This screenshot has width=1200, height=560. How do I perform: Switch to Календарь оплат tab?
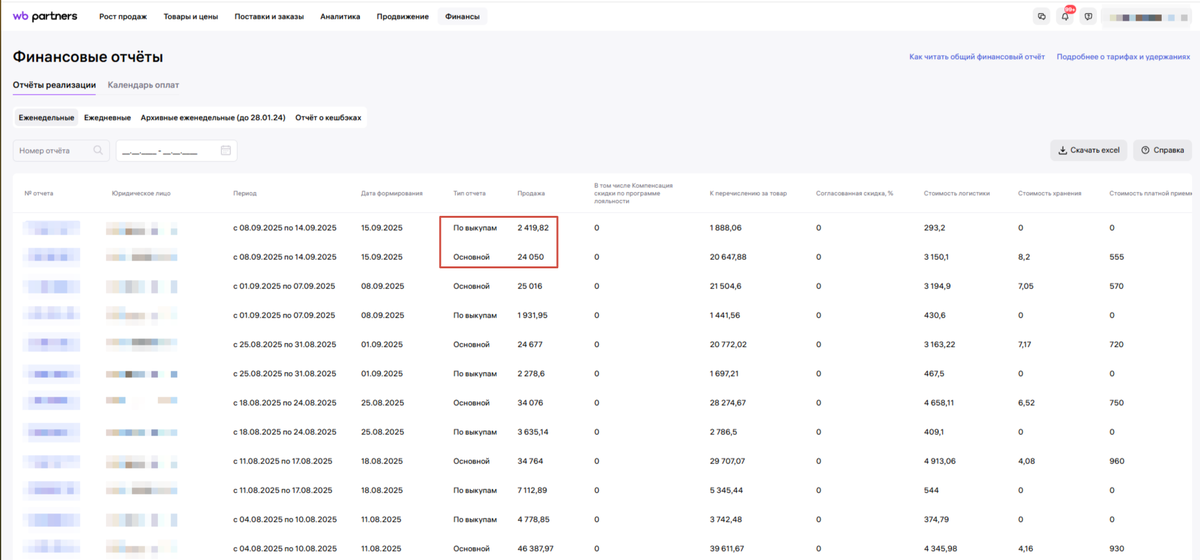click(144, 85)
